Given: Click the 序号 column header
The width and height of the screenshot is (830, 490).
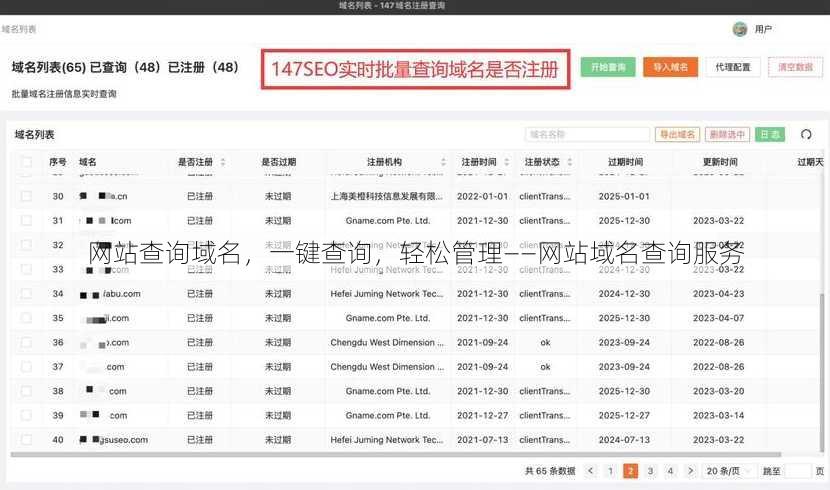Looking at the screenshot, I should tap(58, 162).
